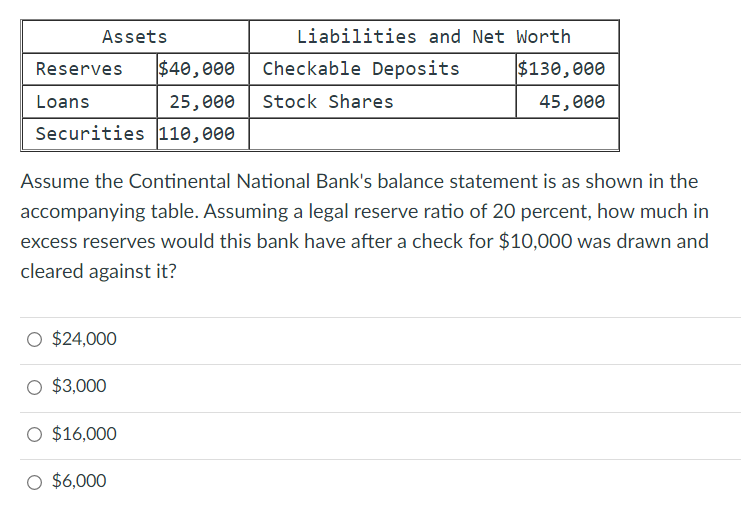Screen dimensions: 741x519
Task: Click the $24,000 answer label
Action: click(x=84, y=339)
